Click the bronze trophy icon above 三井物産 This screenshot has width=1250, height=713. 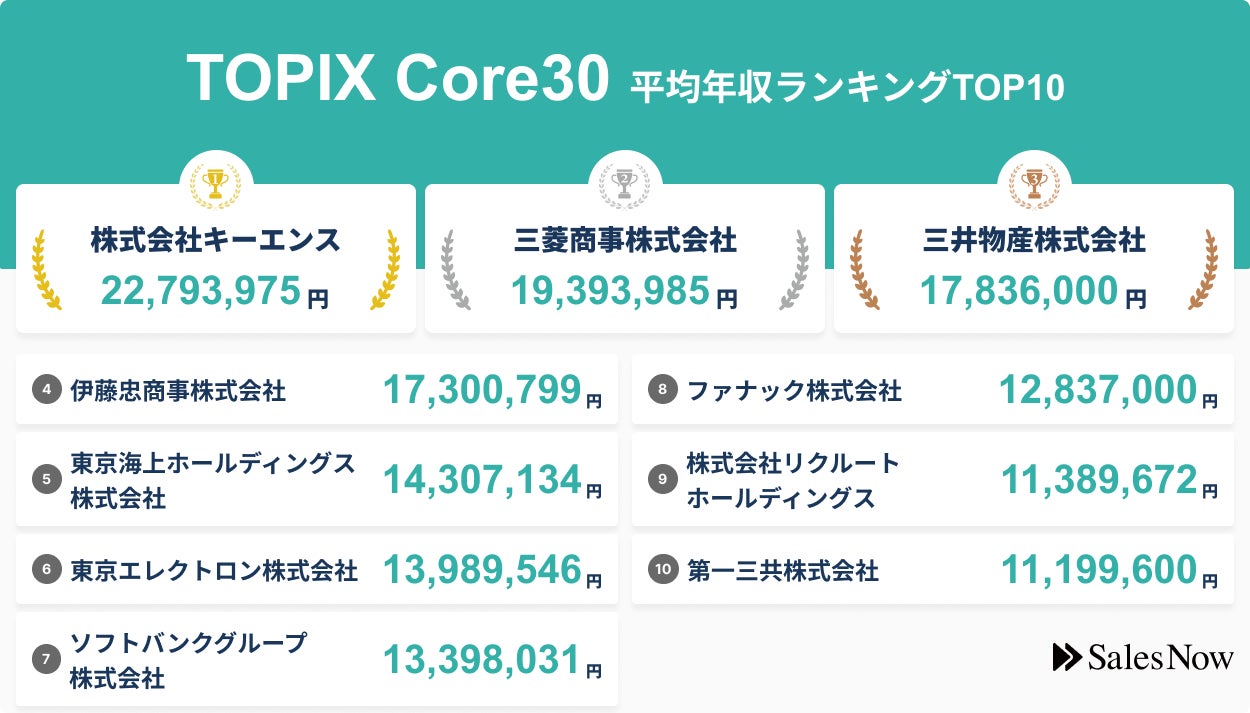click(1034, 182)
